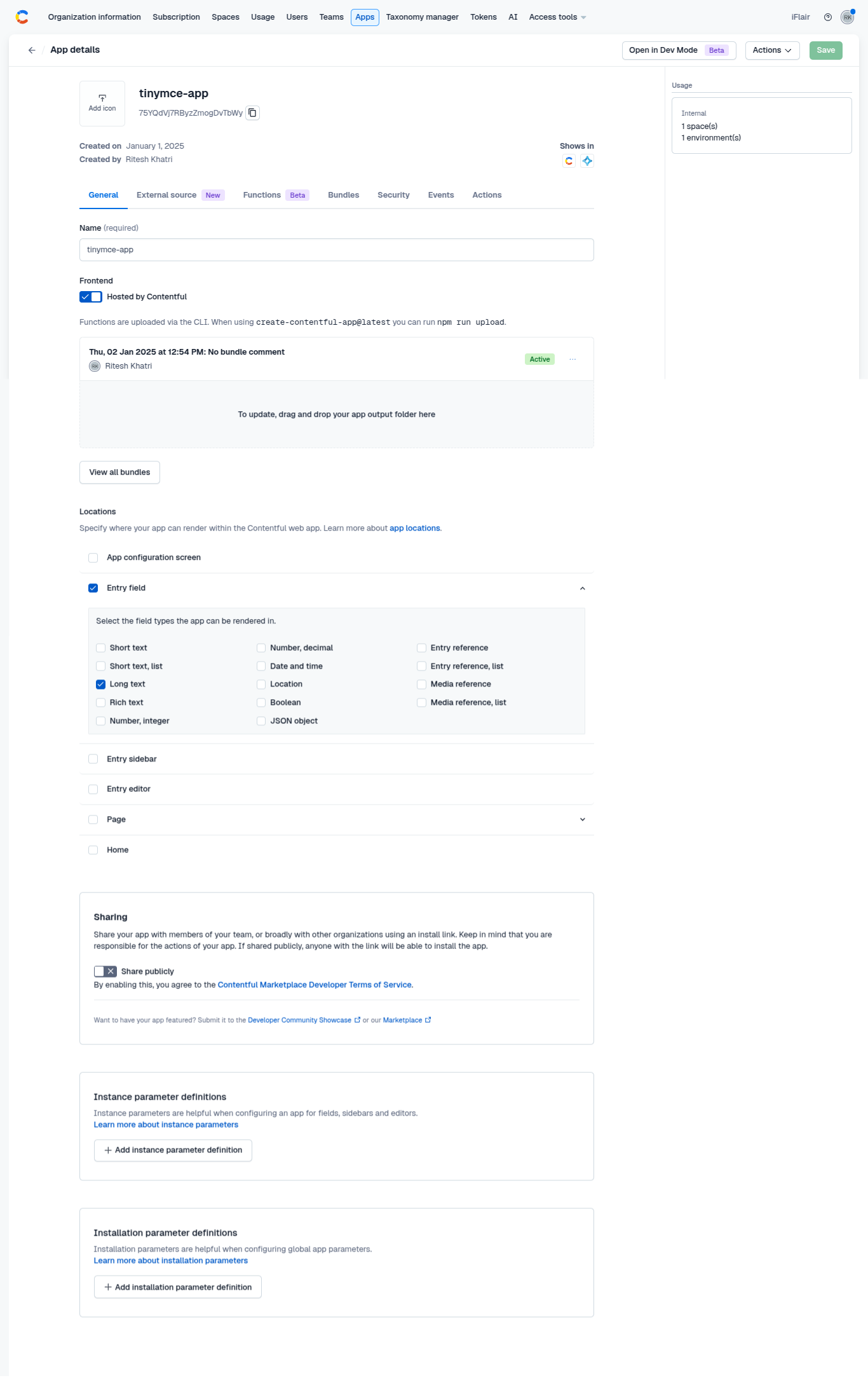The width and height of the screenshot is (868, 1378).
Task: Select the General tab
Action: pos(104,195)
